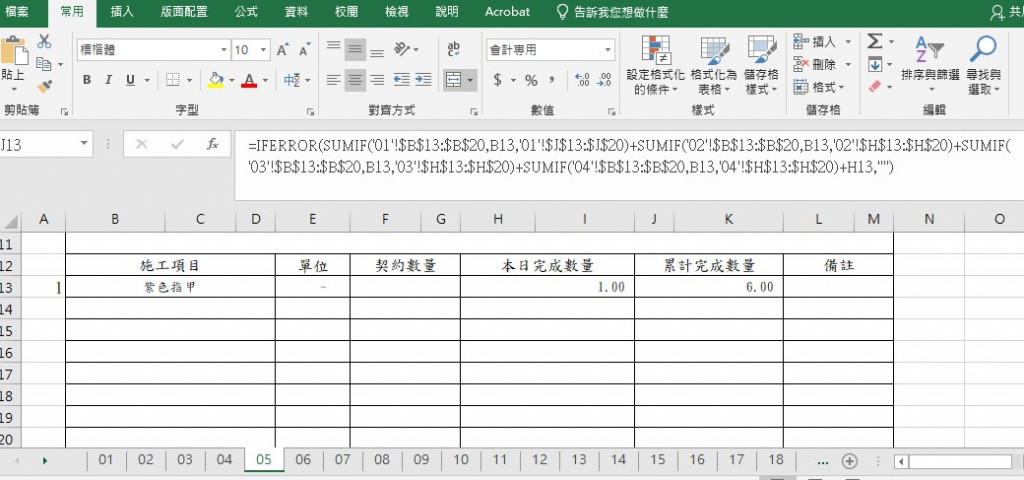This screenshot has width=1024, height=480.
Task: Click Merge and Center icon
Action: (453, 80)
